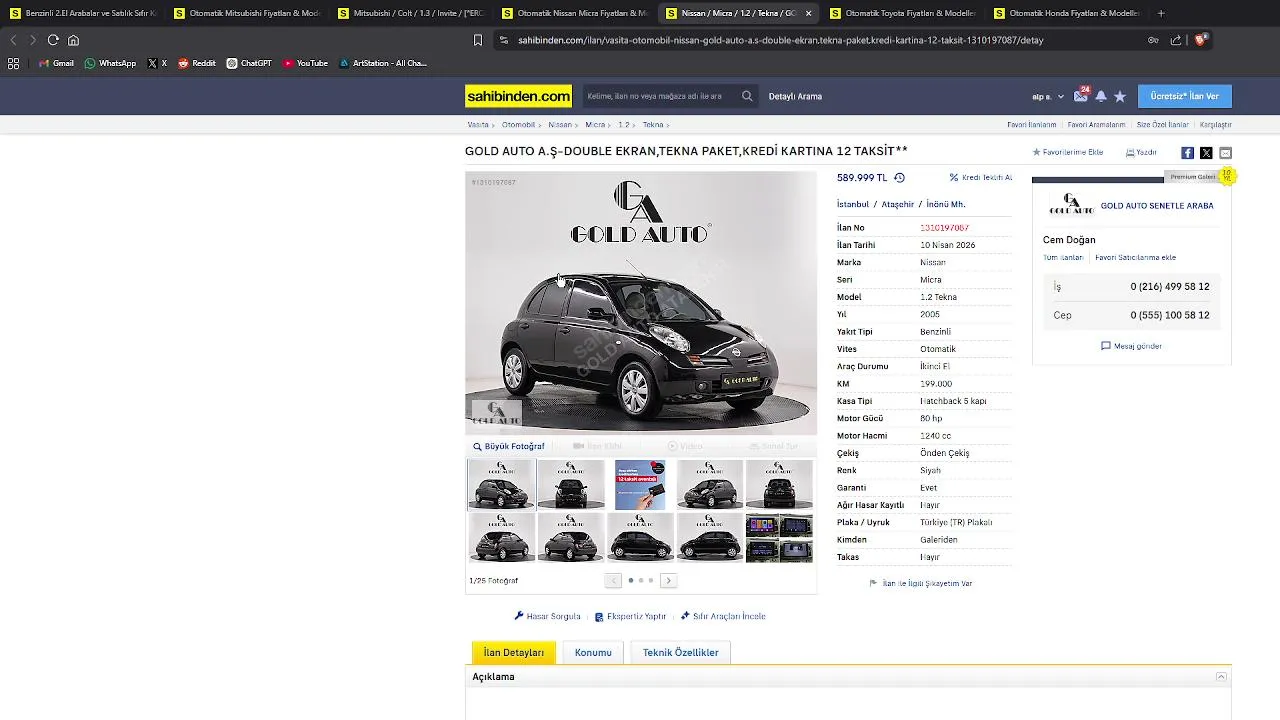1280x720 pixels.
Task: Switch to Otomatik Honda Fiyatları tab
Action: tap(1066, 13)
